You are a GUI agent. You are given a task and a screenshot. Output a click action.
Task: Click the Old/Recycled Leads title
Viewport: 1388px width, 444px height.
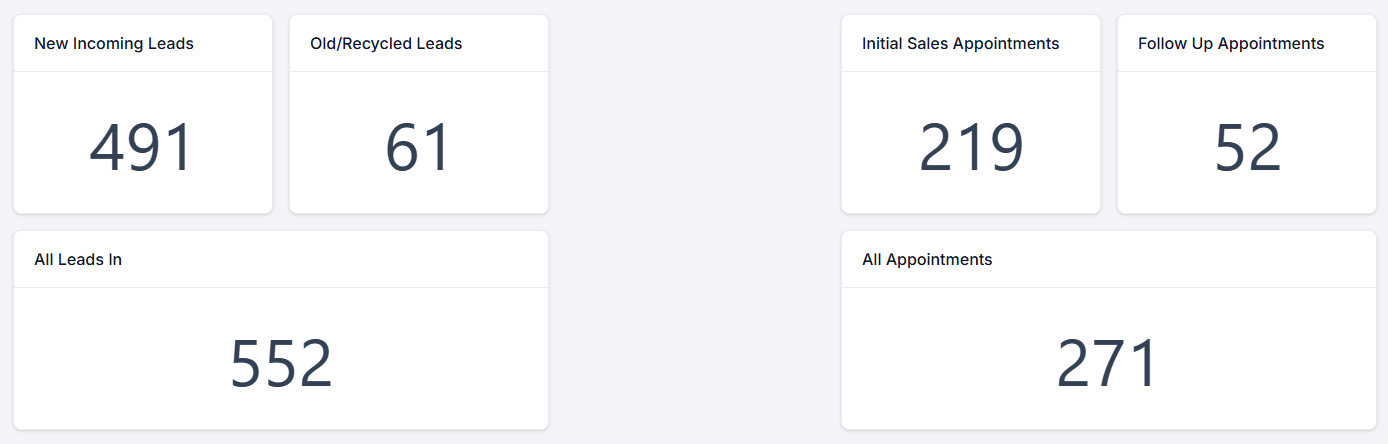point(386,44)
